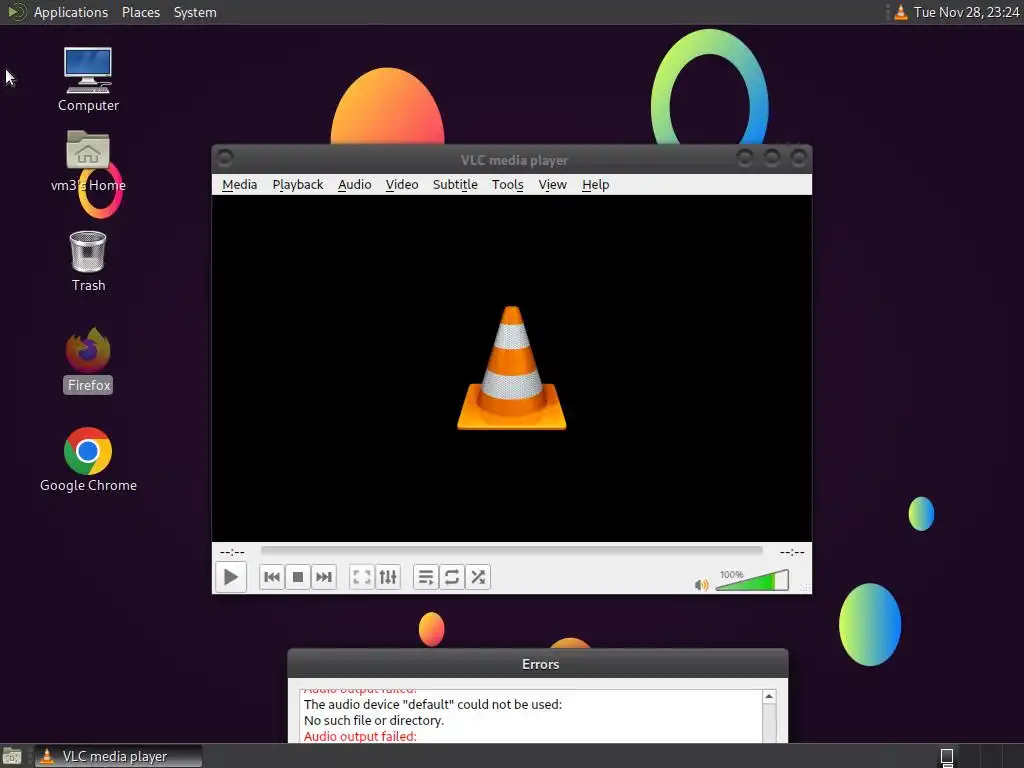Click scroll-up arrow in Errors dialog

(x=769, y=697)
